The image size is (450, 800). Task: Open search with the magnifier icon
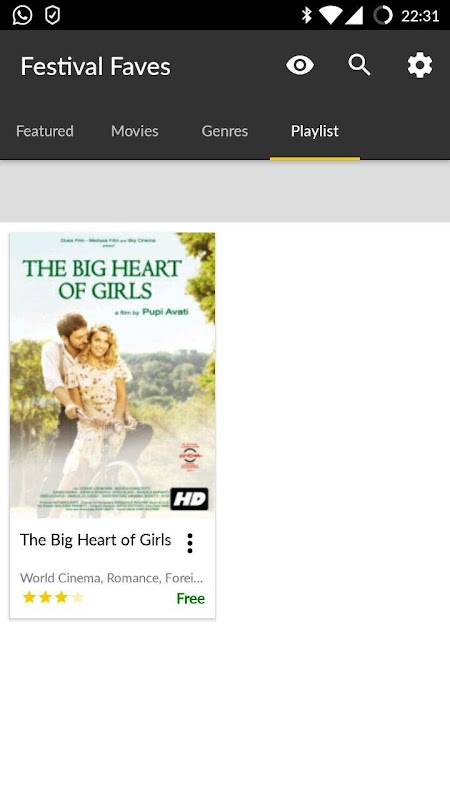tap(359, 65)
